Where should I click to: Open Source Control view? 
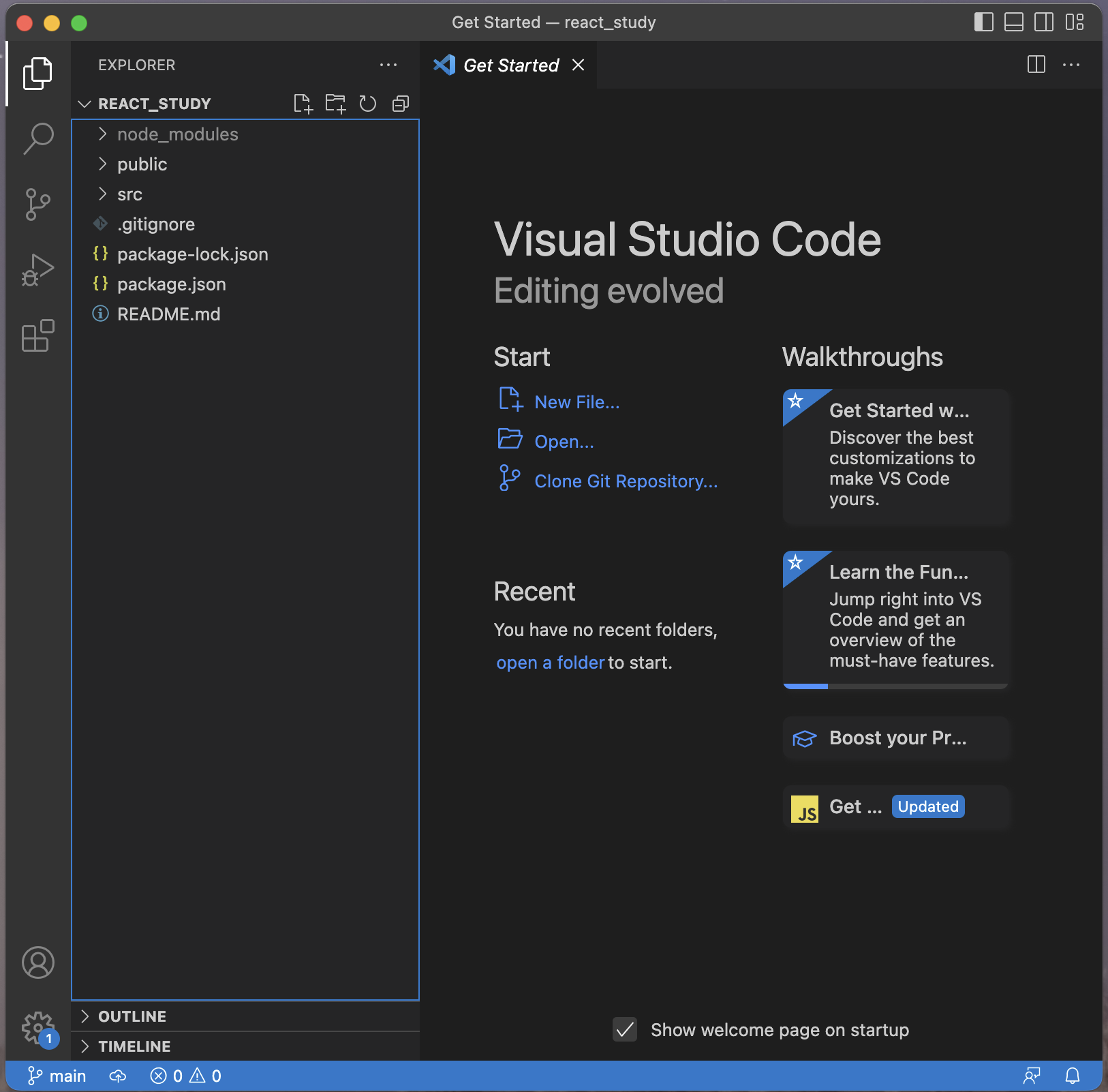[x=37, y=204]
